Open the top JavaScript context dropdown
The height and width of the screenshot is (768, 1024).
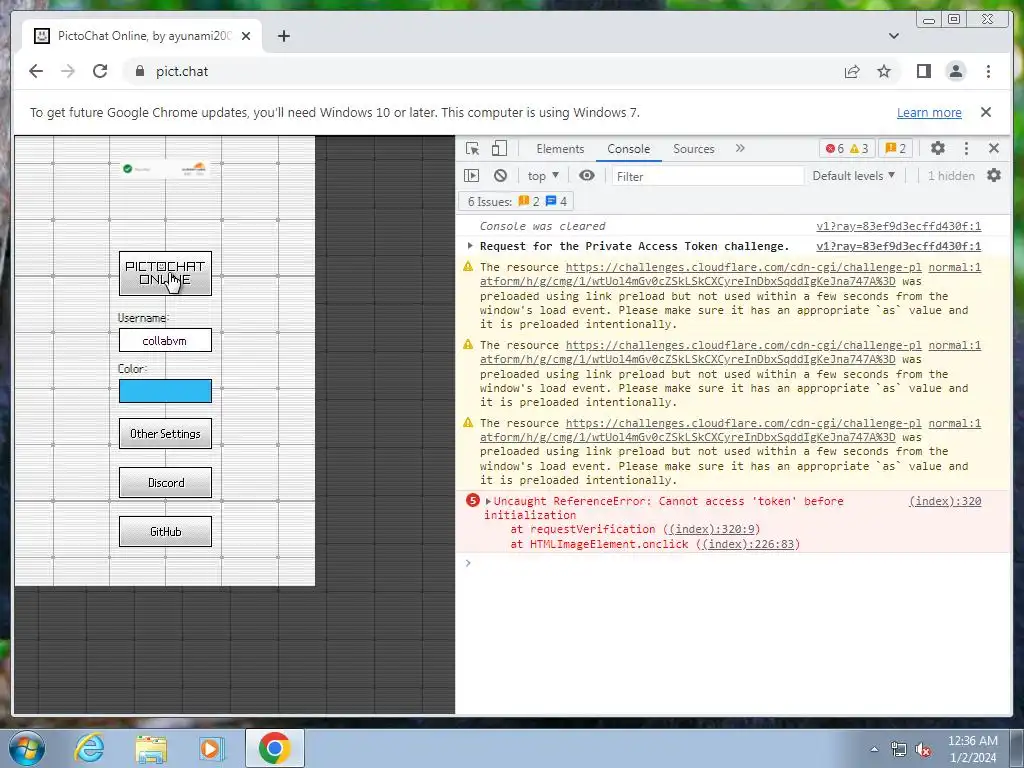point(543,176)
